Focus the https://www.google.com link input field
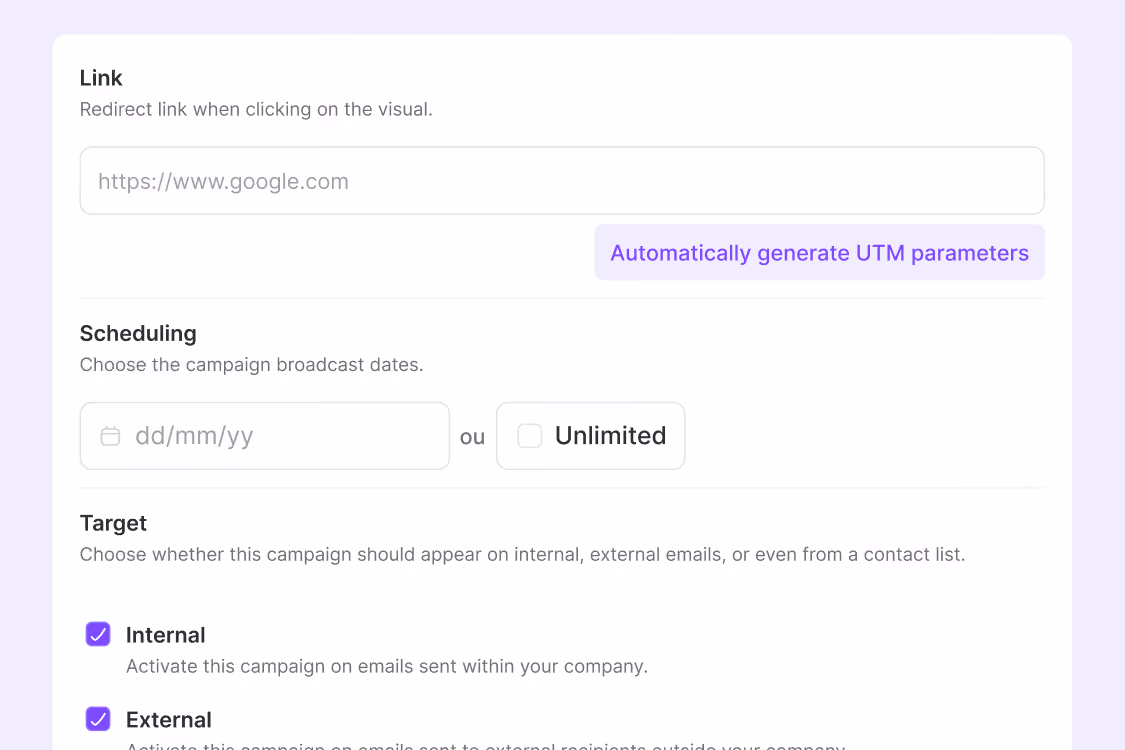Viewport: 1125px width, 750px height. pos(562,181)
